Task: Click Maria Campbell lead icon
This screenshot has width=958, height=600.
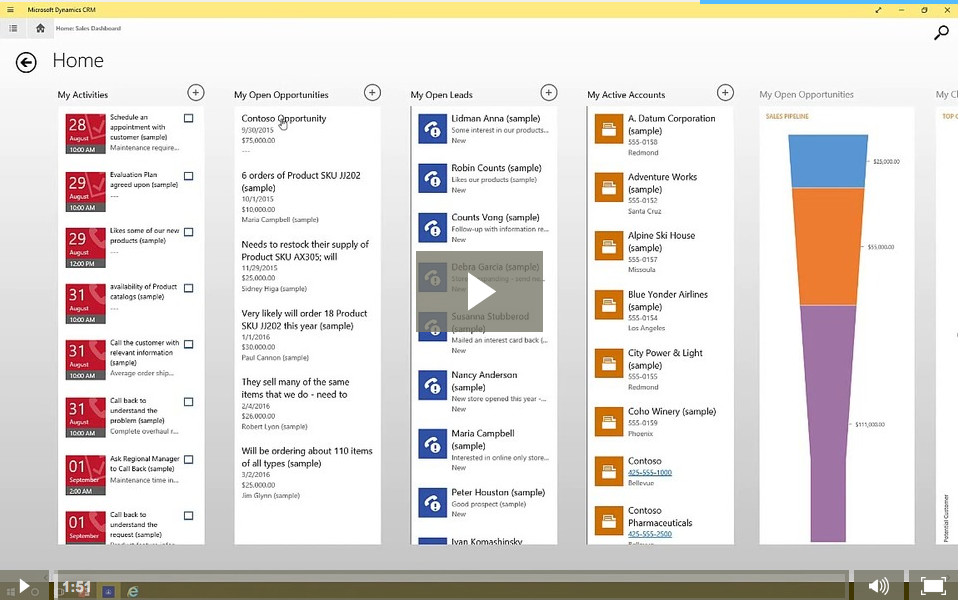Action: 433,444
